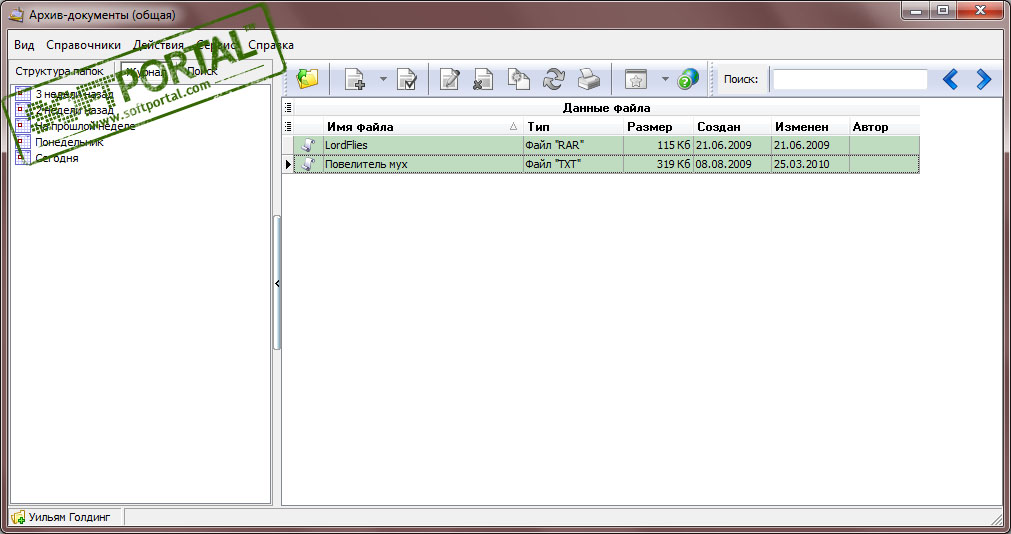Click the copy documents icon

click(518, 79)
